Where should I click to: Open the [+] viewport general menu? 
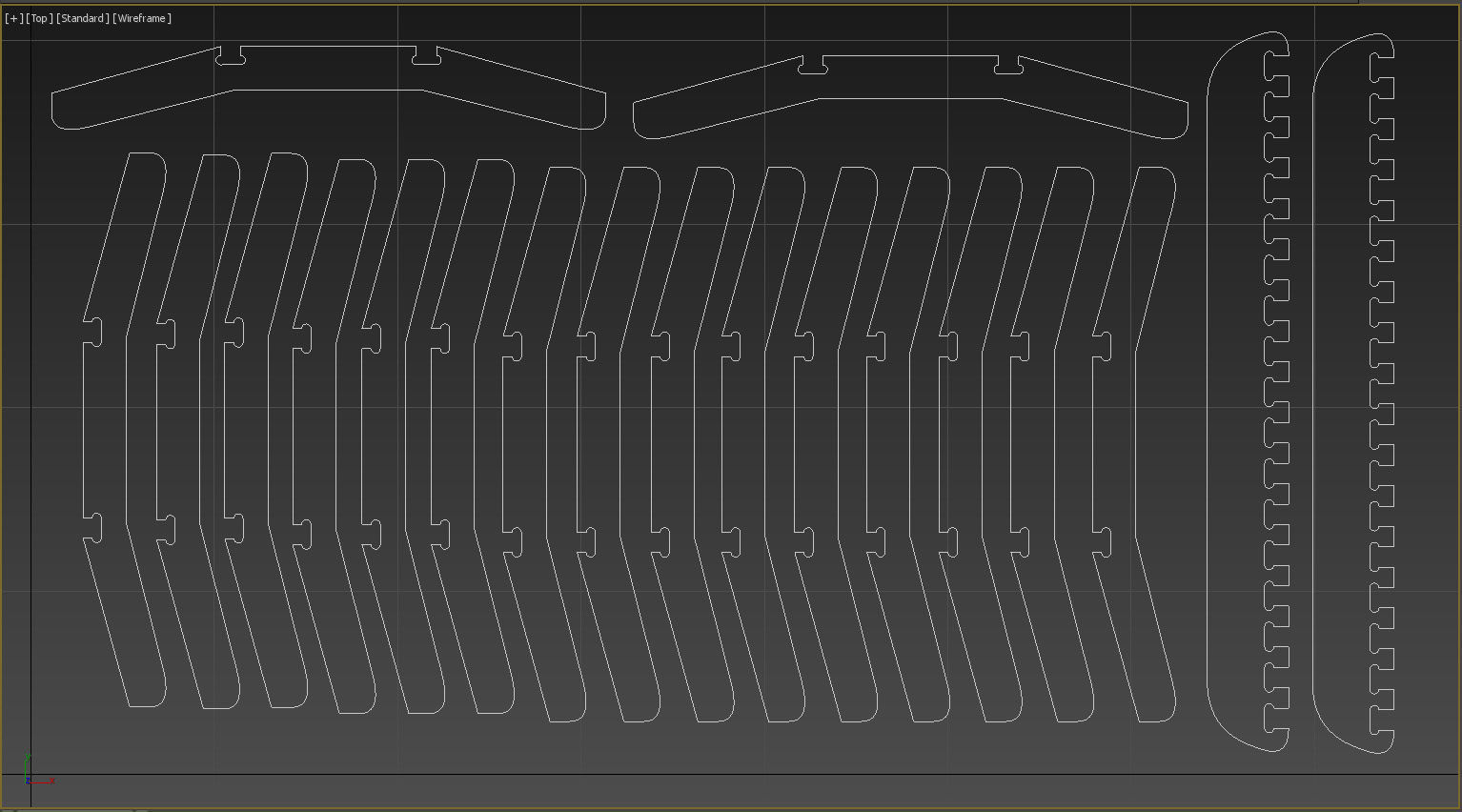(14, 18)
